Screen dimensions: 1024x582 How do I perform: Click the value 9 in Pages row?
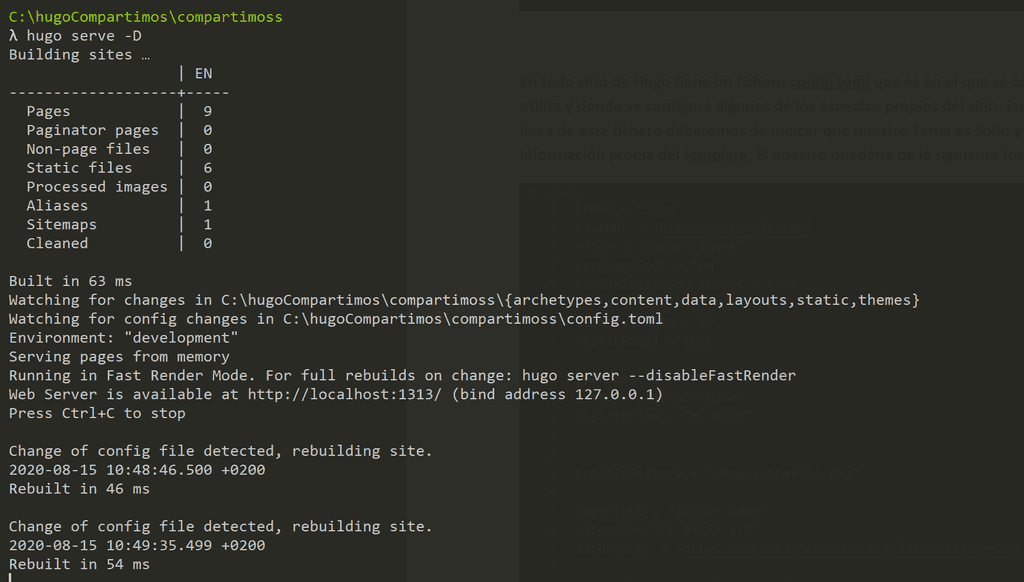click(x=208, y=112)
